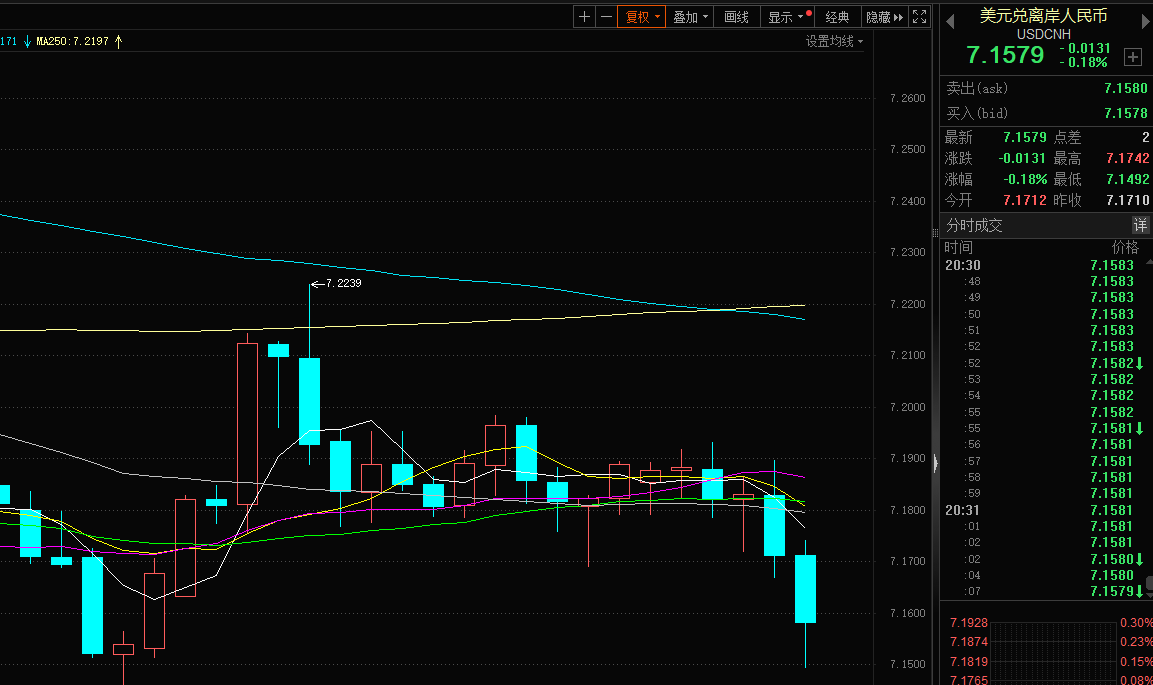Select the 画线 drawing tool
The width and height of the screenshot is (1153, 685).
click(736, 17)
